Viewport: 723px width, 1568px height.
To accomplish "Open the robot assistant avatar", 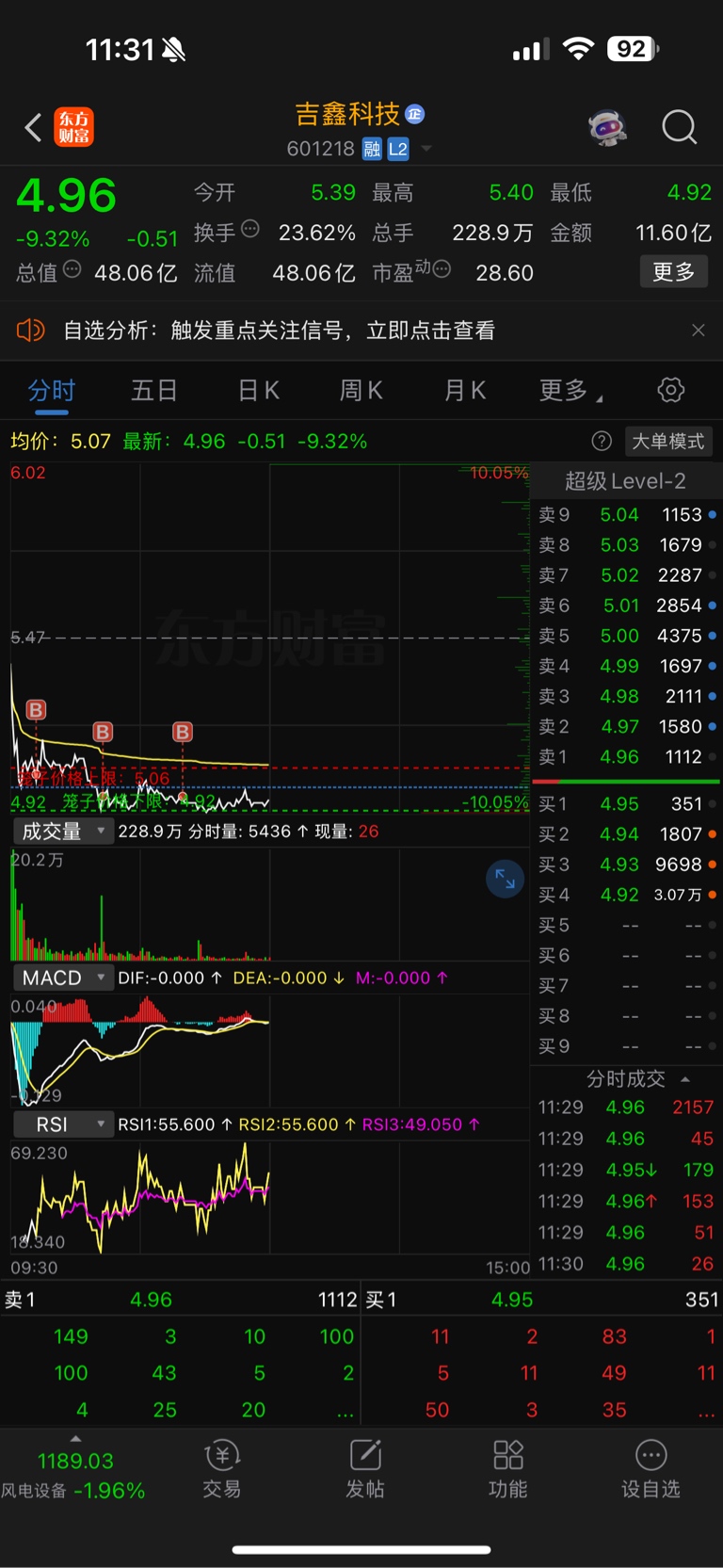I will click(608, 127).
